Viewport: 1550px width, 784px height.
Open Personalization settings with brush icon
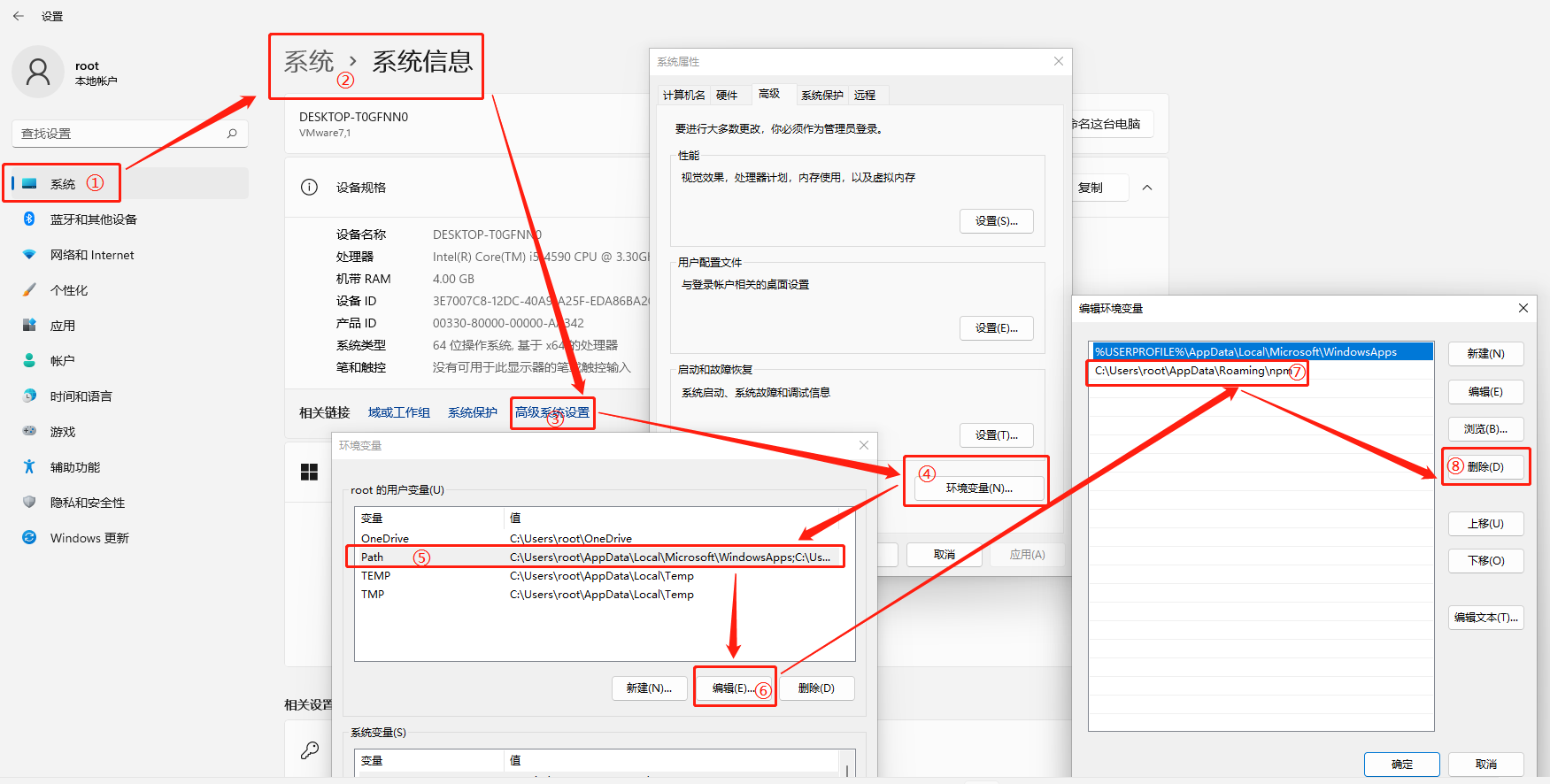tap(69, 290)
